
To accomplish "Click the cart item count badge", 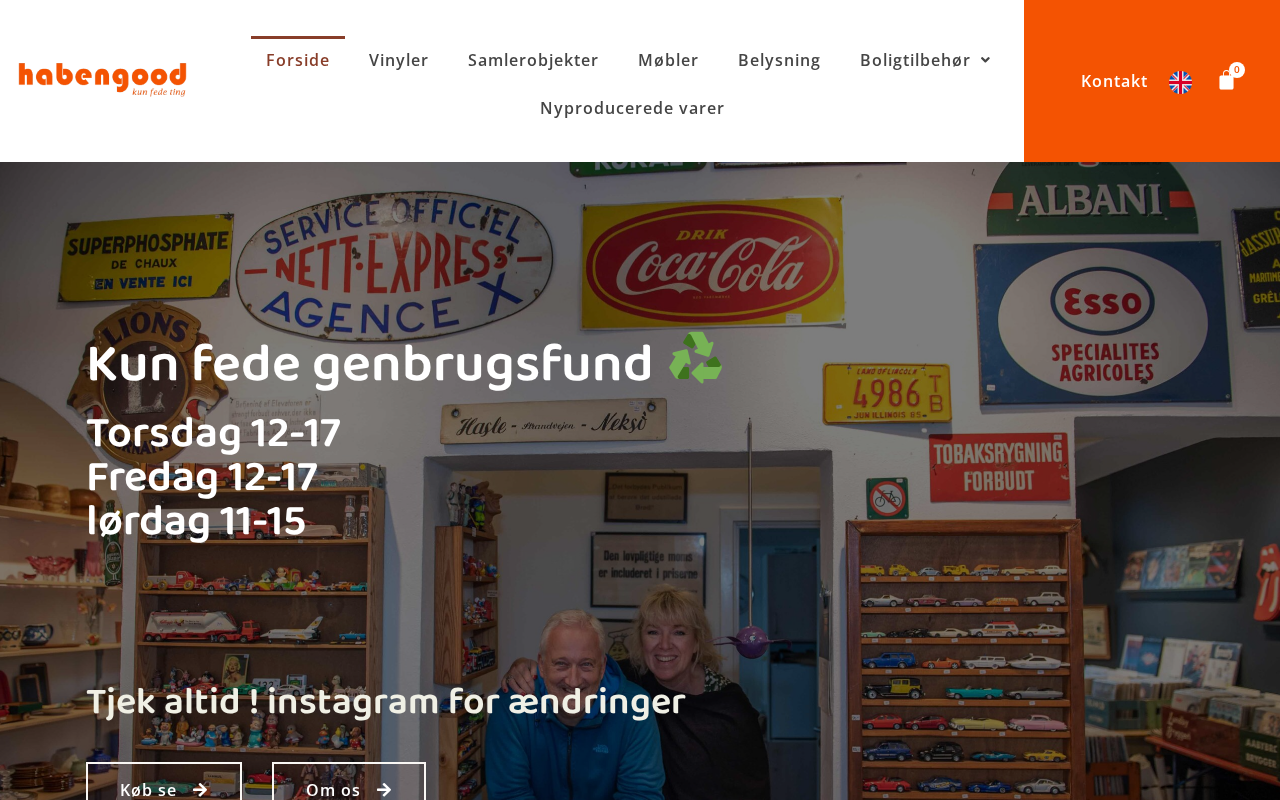I will (1237, 70).
